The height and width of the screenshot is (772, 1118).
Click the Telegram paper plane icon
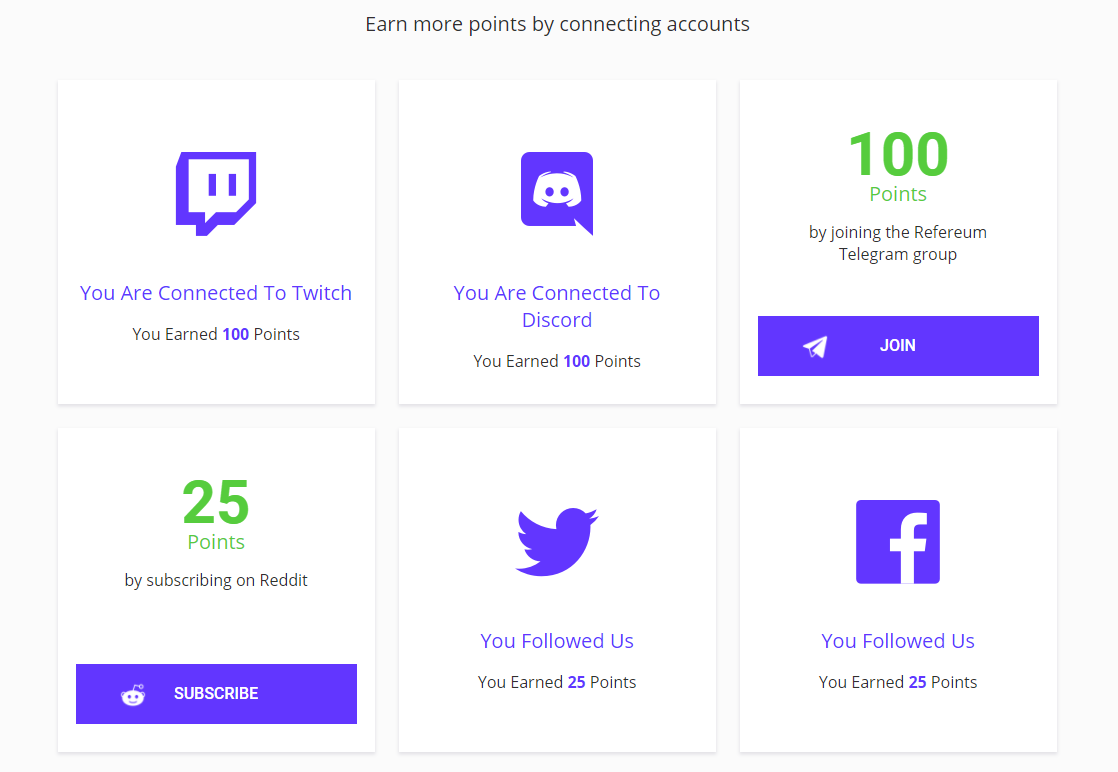click(x=815, y=346)
